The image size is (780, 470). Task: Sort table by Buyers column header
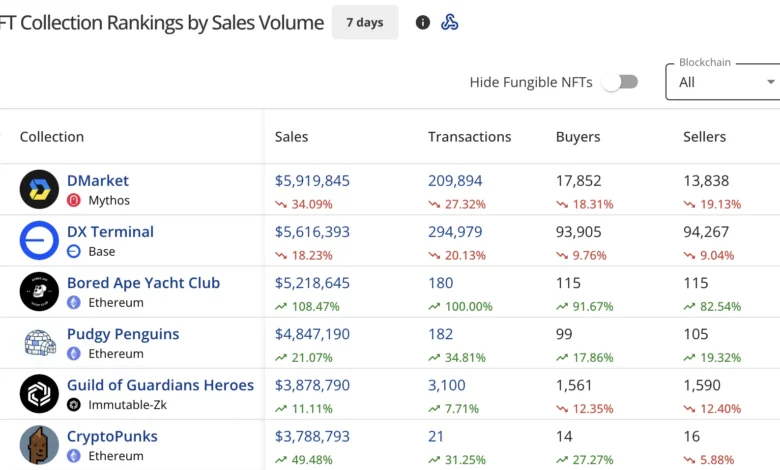[x=578, y=137]
